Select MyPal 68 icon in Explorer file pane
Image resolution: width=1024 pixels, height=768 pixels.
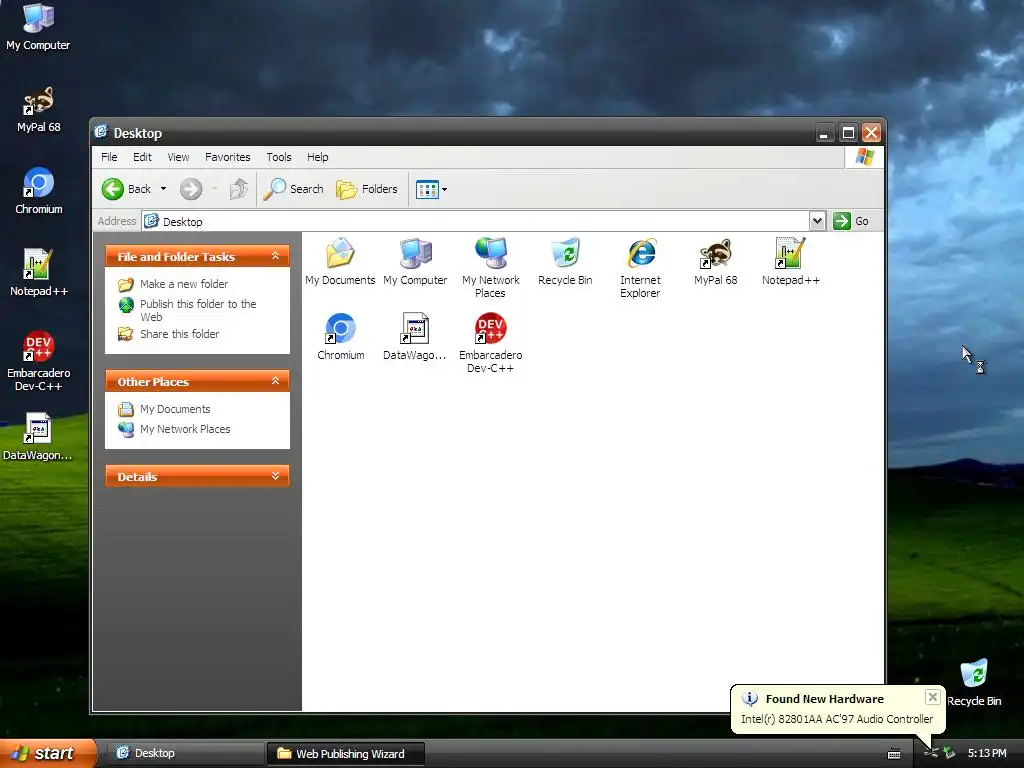pyautogui.click(x=716, y=262)
